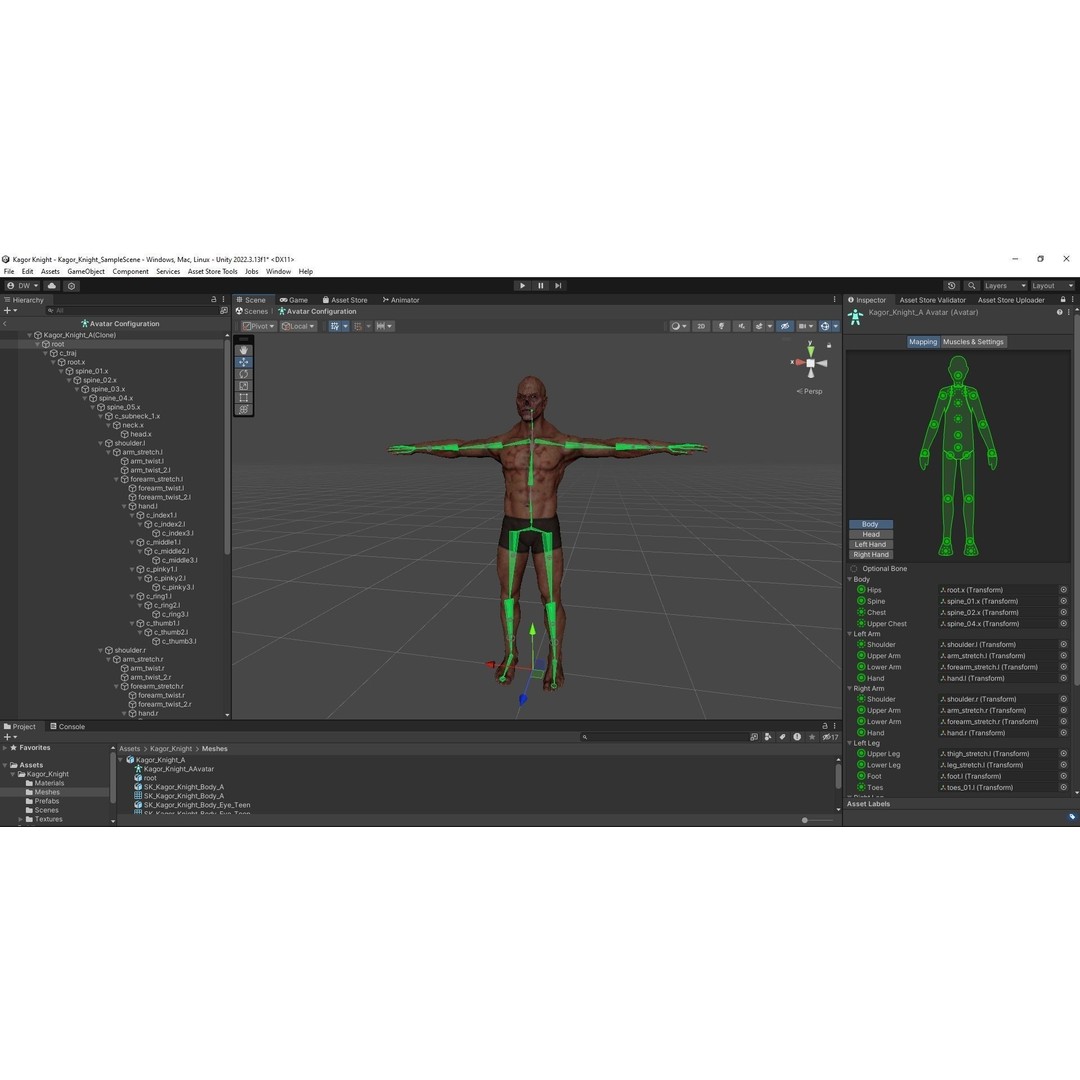Toggle Pivot handle position mode
The image size is (1080, 1080).
coord(258,326)
